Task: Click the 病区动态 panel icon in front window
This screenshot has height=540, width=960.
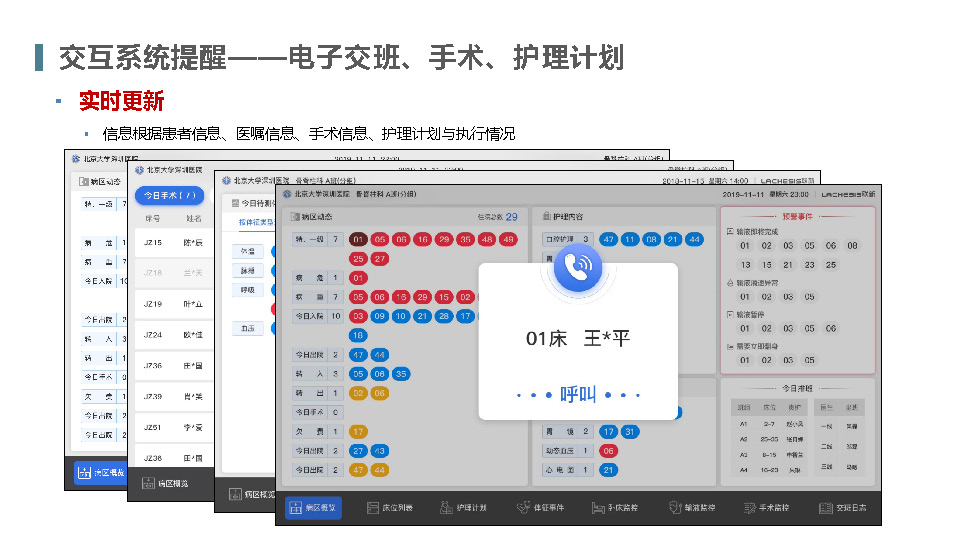Action: pos(295,217)
